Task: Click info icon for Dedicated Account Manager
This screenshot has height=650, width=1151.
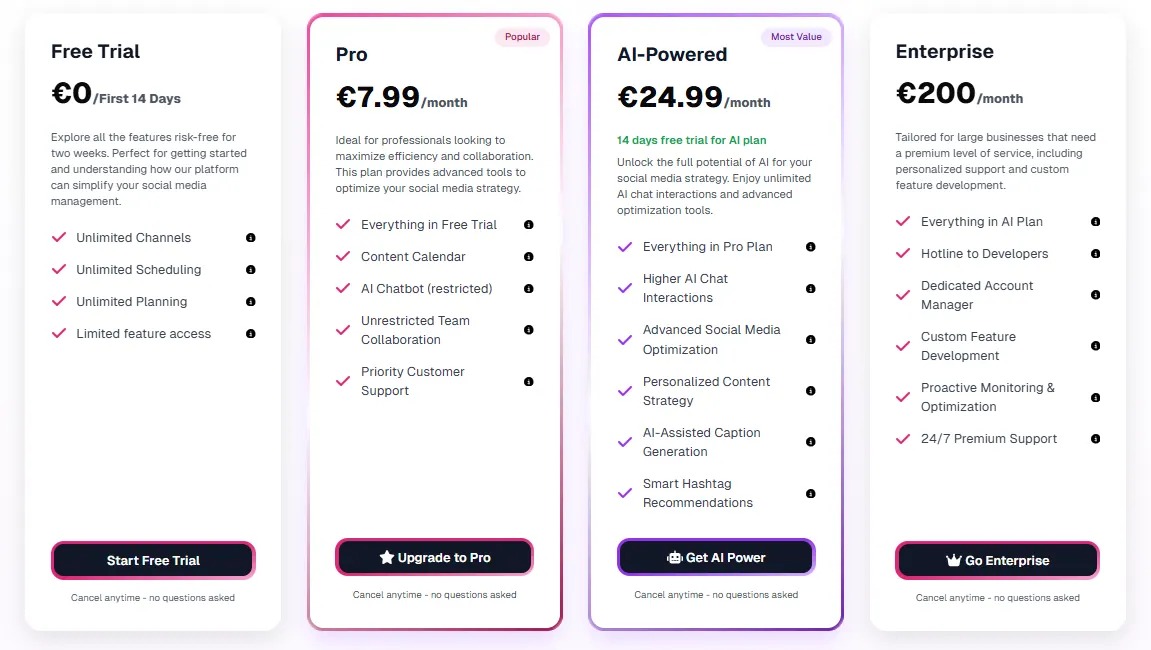Action: (x=1095, y=295)
